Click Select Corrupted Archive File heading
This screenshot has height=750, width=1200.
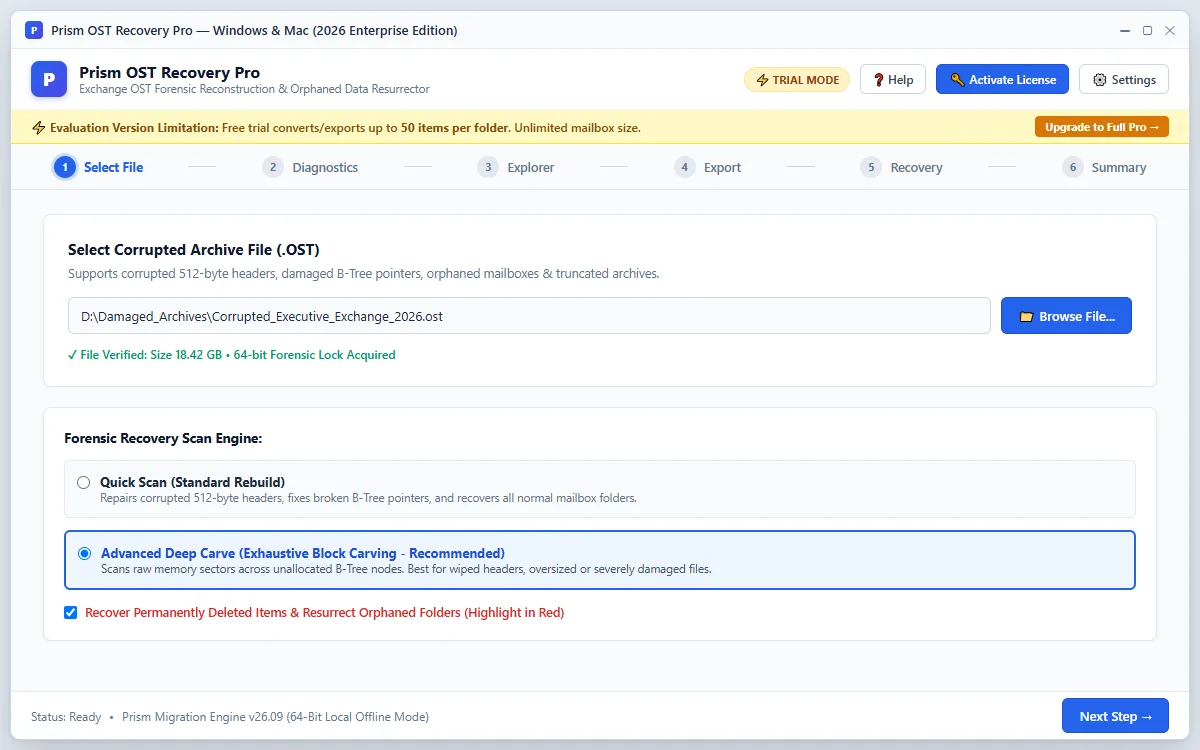point(194,250)
